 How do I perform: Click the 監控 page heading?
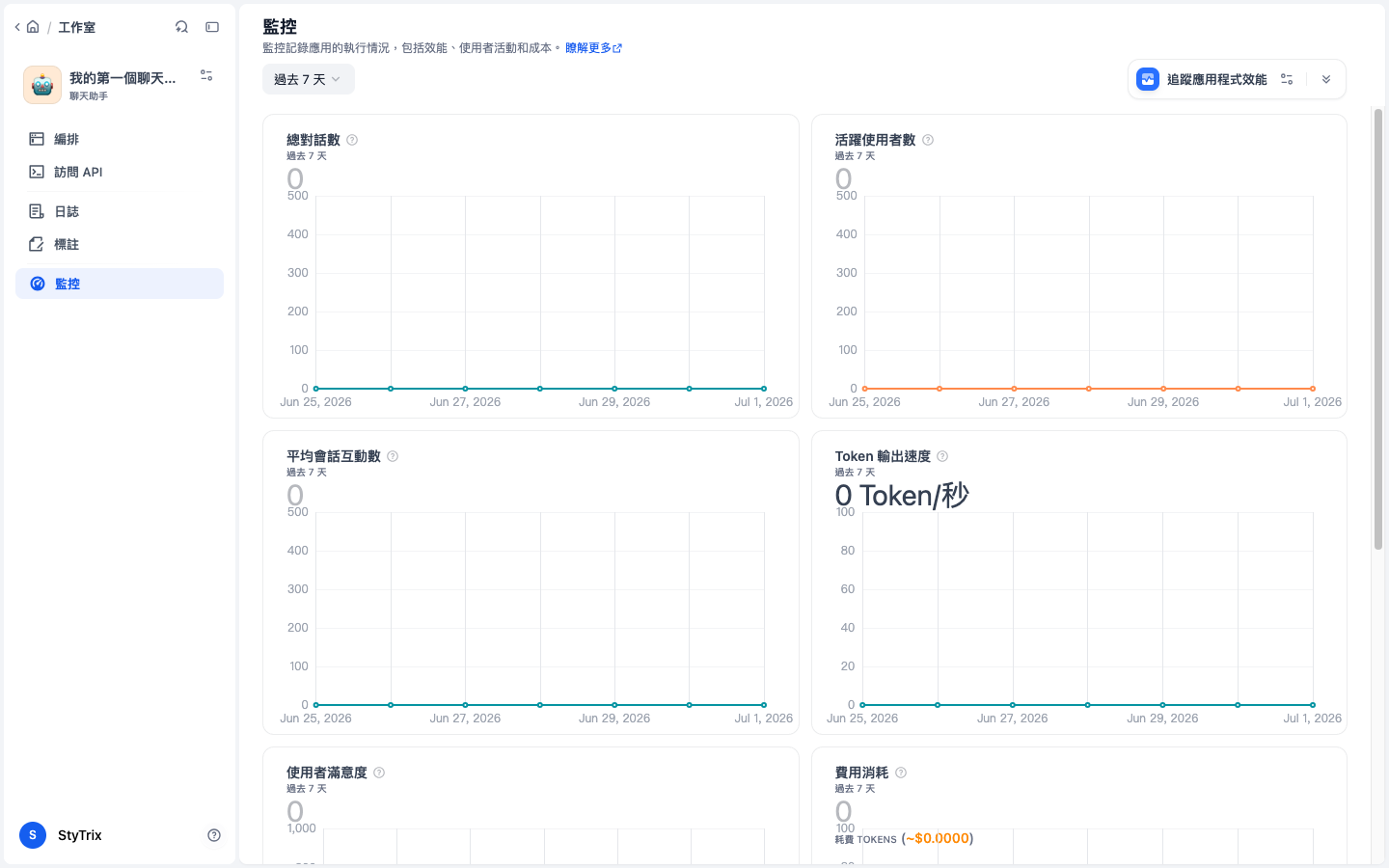coord(280,27)
